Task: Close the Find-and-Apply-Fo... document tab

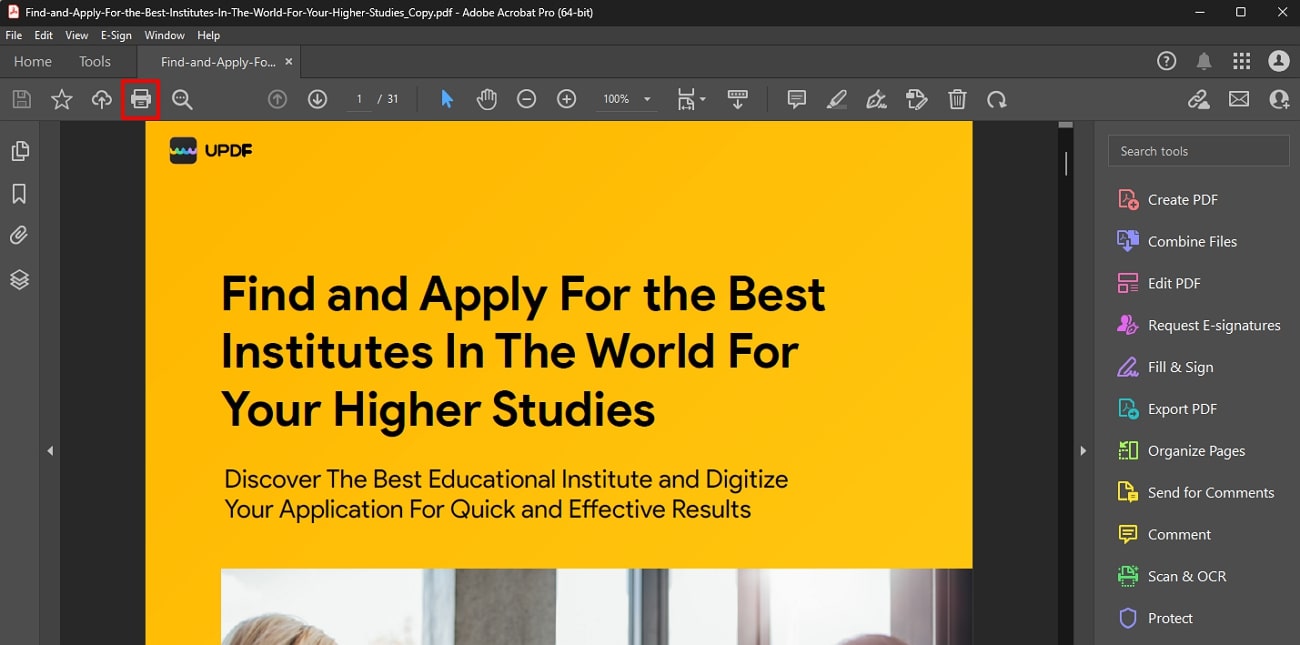Action: point(289,61)
